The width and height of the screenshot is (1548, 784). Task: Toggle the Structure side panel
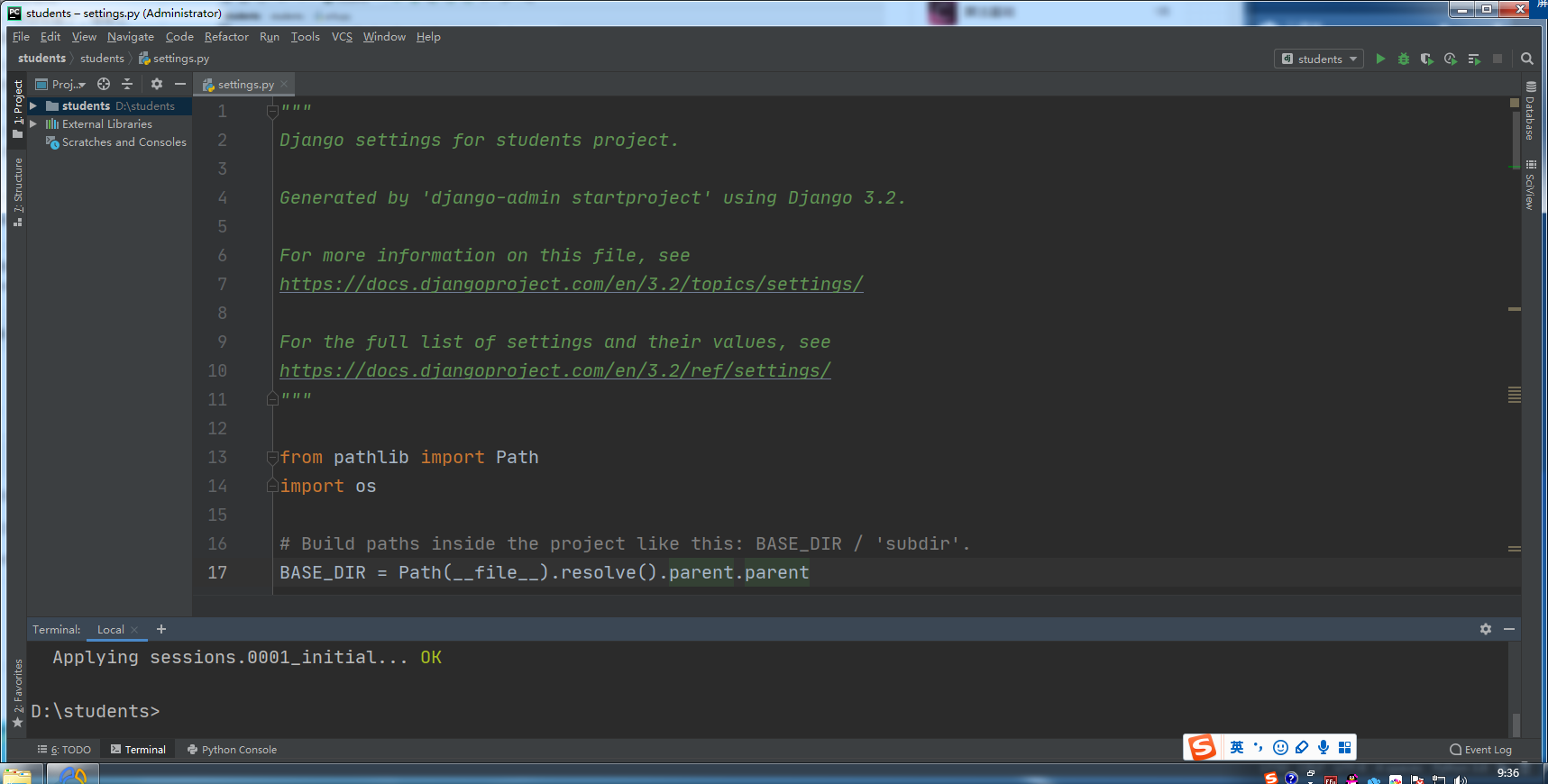coord(17,192)
